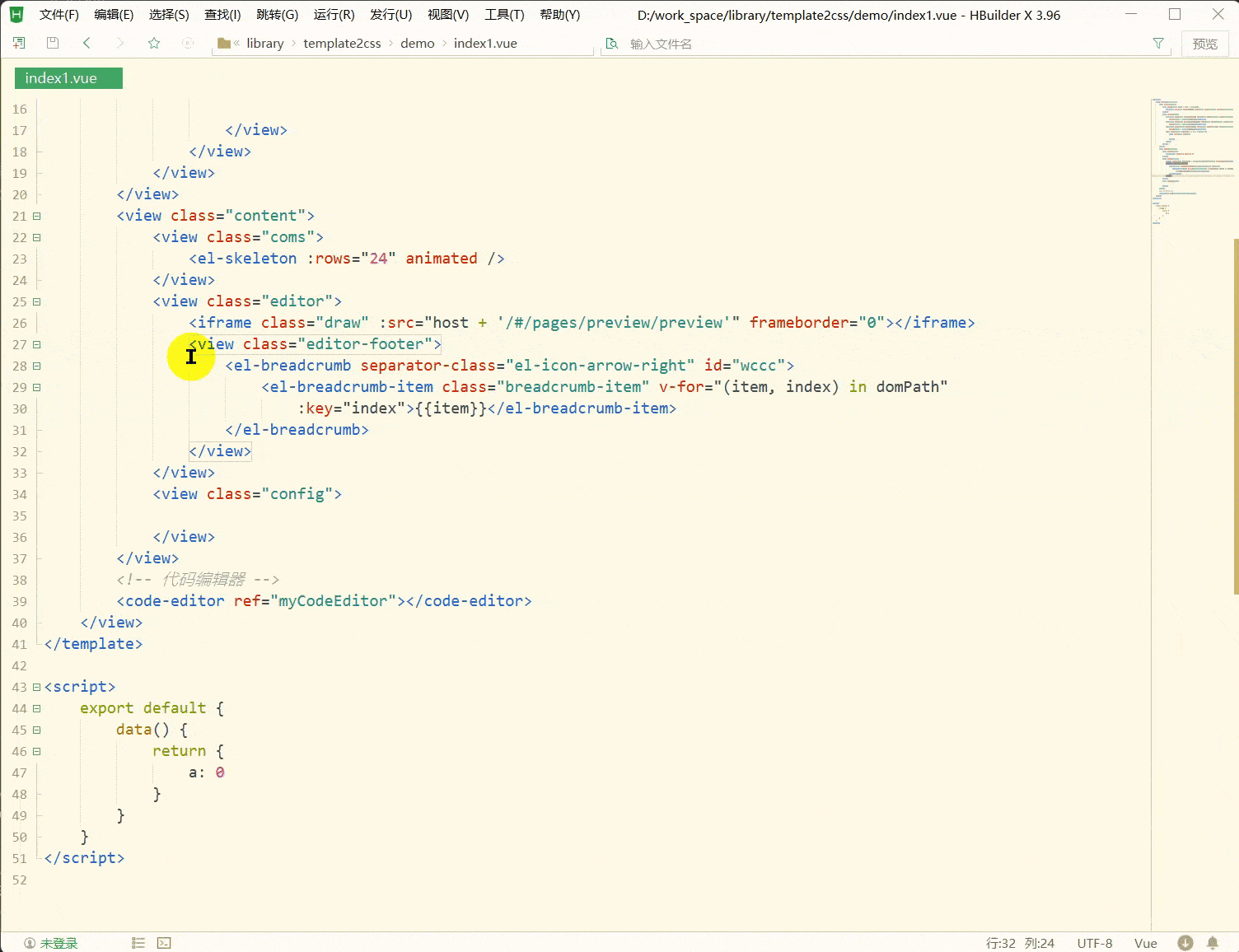This screenshot has width=1239, height=952.
Task: Click the code minimap overview
Action: [x=1192, y=162]
